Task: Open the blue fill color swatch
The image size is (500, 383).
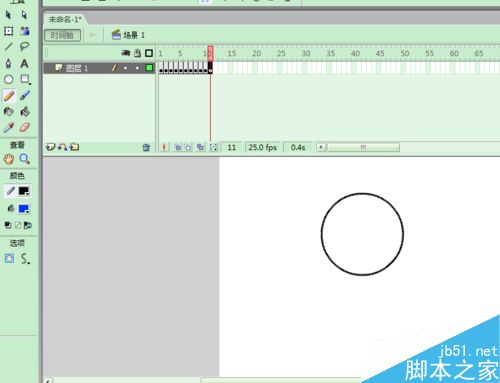Action: 24,209
